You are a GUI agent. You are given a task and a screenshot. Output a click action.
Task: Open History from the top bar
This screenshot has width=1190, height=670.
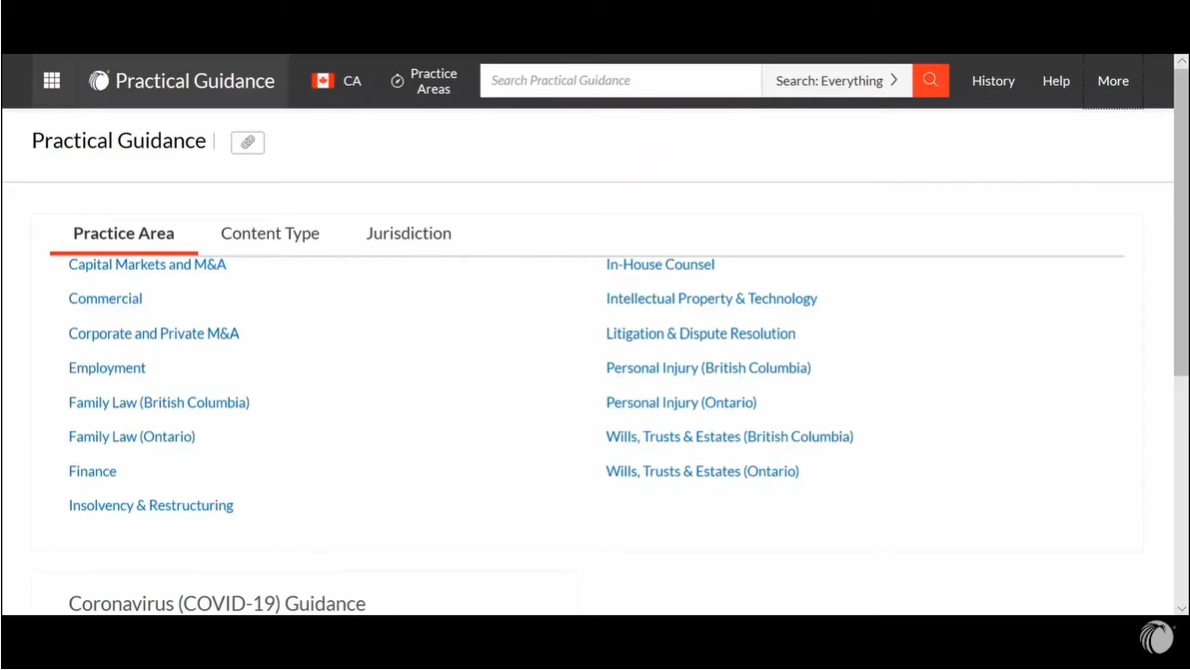tap(993, 81)
